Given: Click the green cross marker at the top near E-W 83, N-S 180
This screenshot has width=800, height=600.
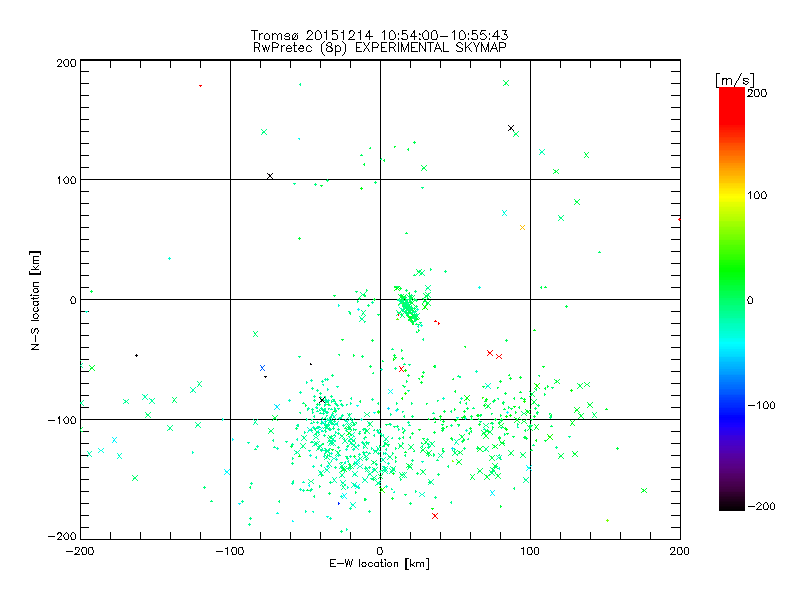Looking at the screenshot, I should (x=506, y=83).
